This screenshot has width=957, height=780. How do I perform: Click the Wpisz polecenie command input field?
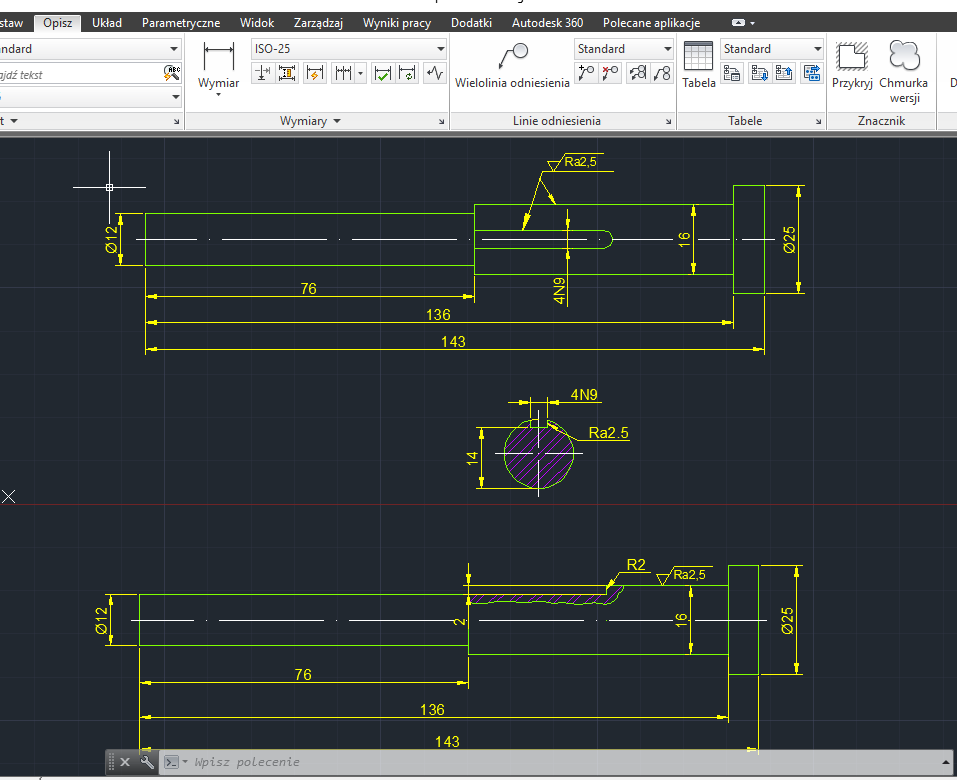562,762
